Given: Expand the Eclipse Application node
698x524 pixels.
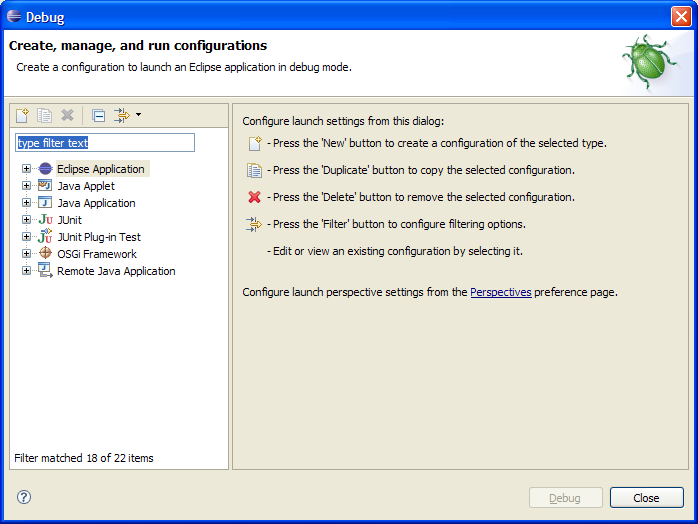Looking at the screenshot, I should (x=26, y=169).
